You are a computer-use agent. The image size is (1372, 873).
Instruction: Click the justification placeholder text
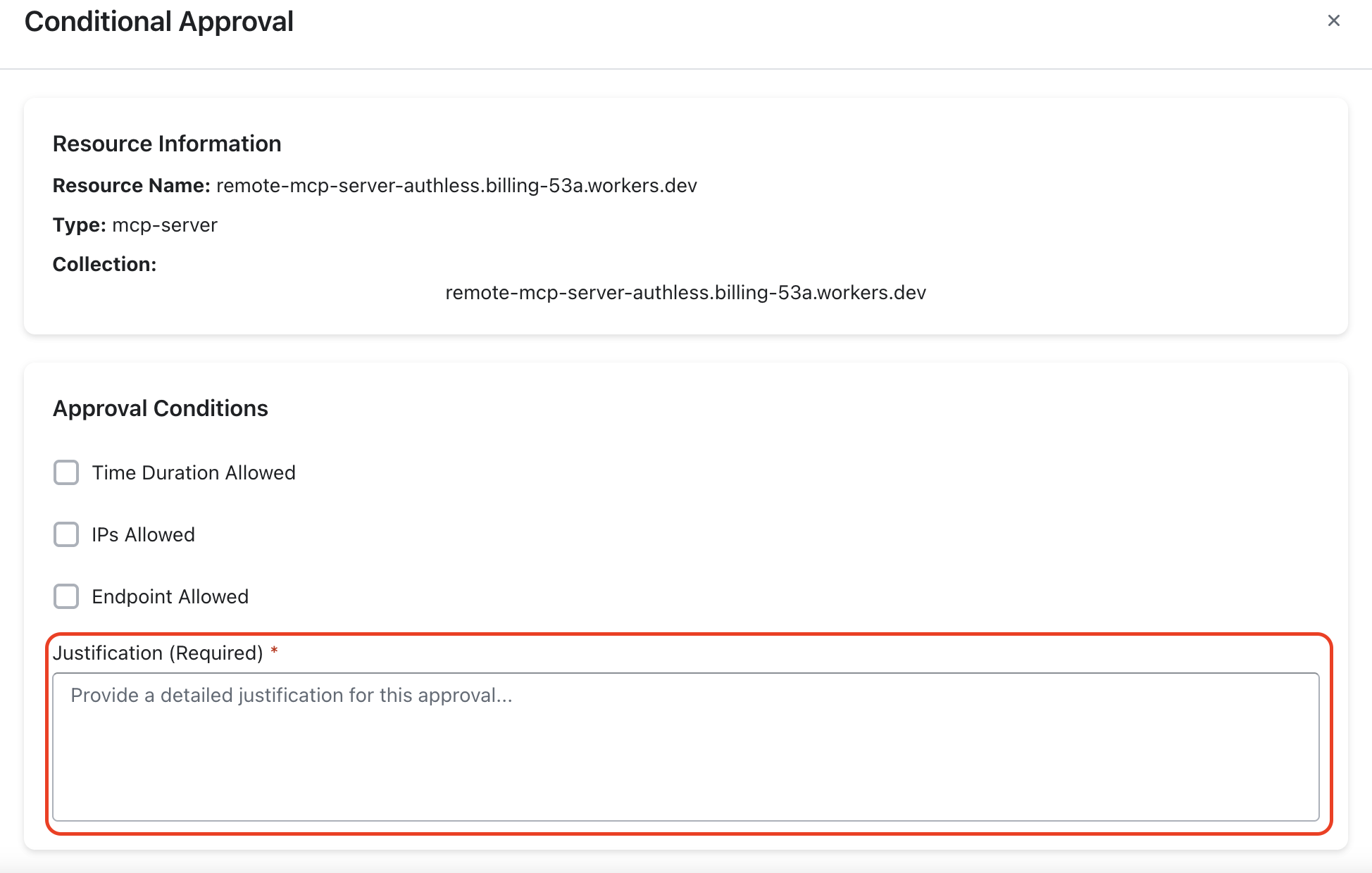(x=291, y=696)
